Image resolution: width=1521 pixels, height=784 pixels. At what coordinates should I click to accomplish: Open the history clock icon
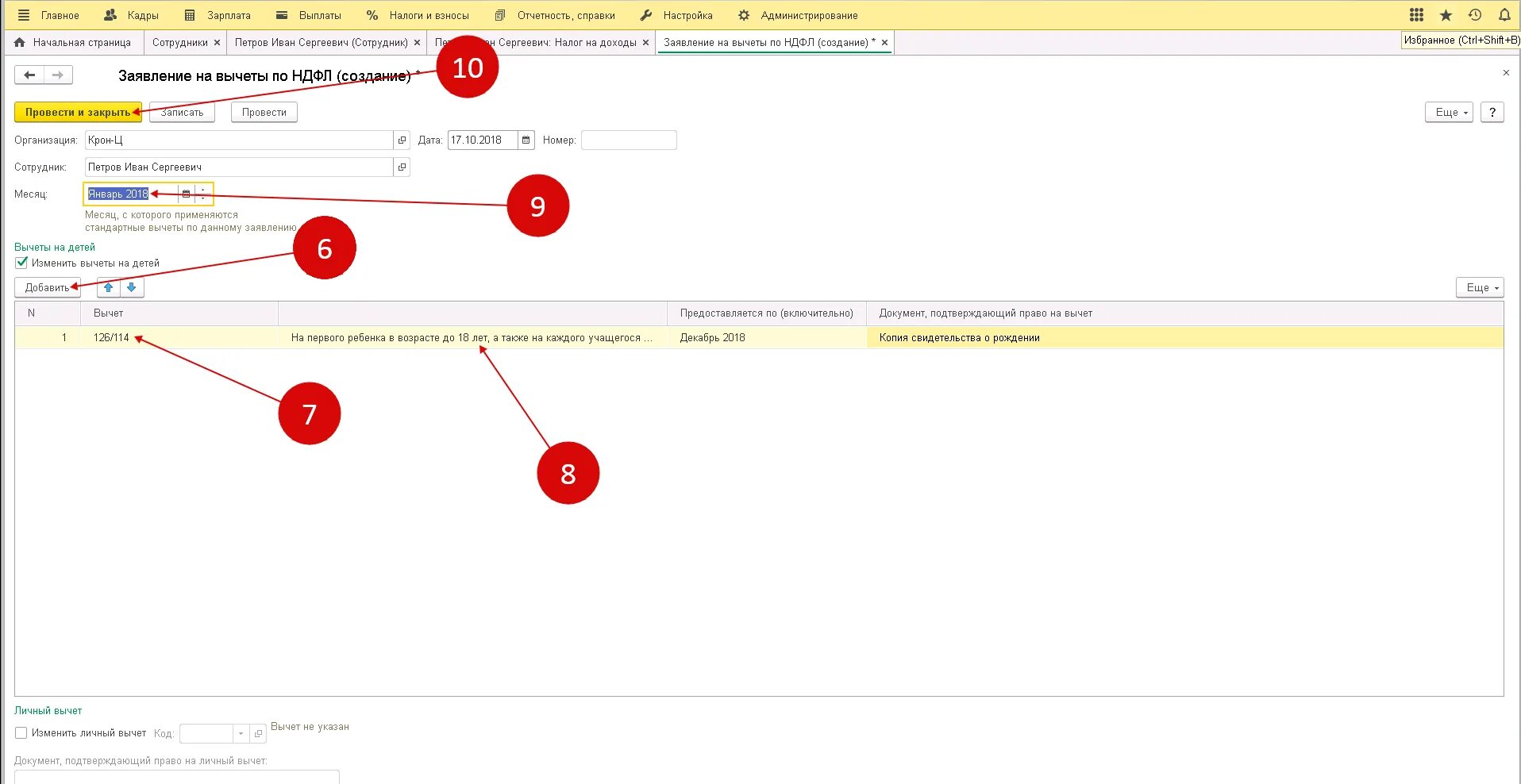1475,15
